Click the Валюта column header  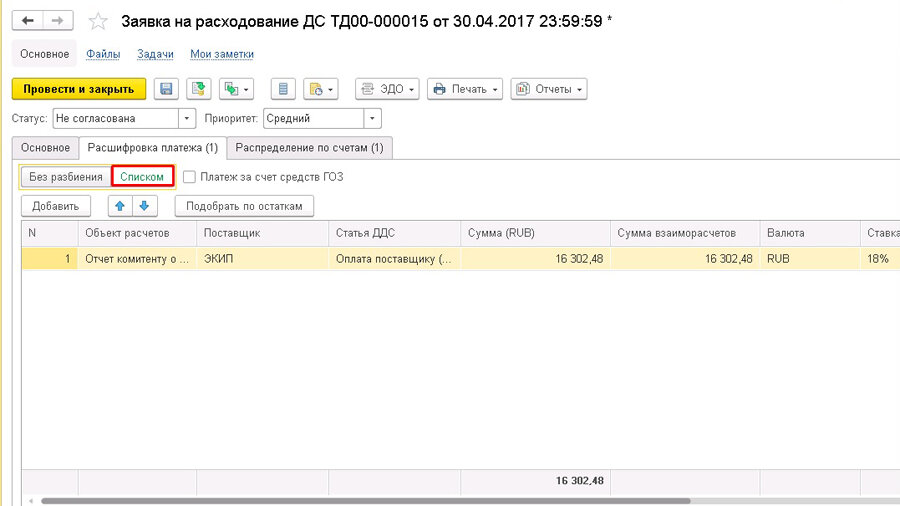[x=810, y=233]
